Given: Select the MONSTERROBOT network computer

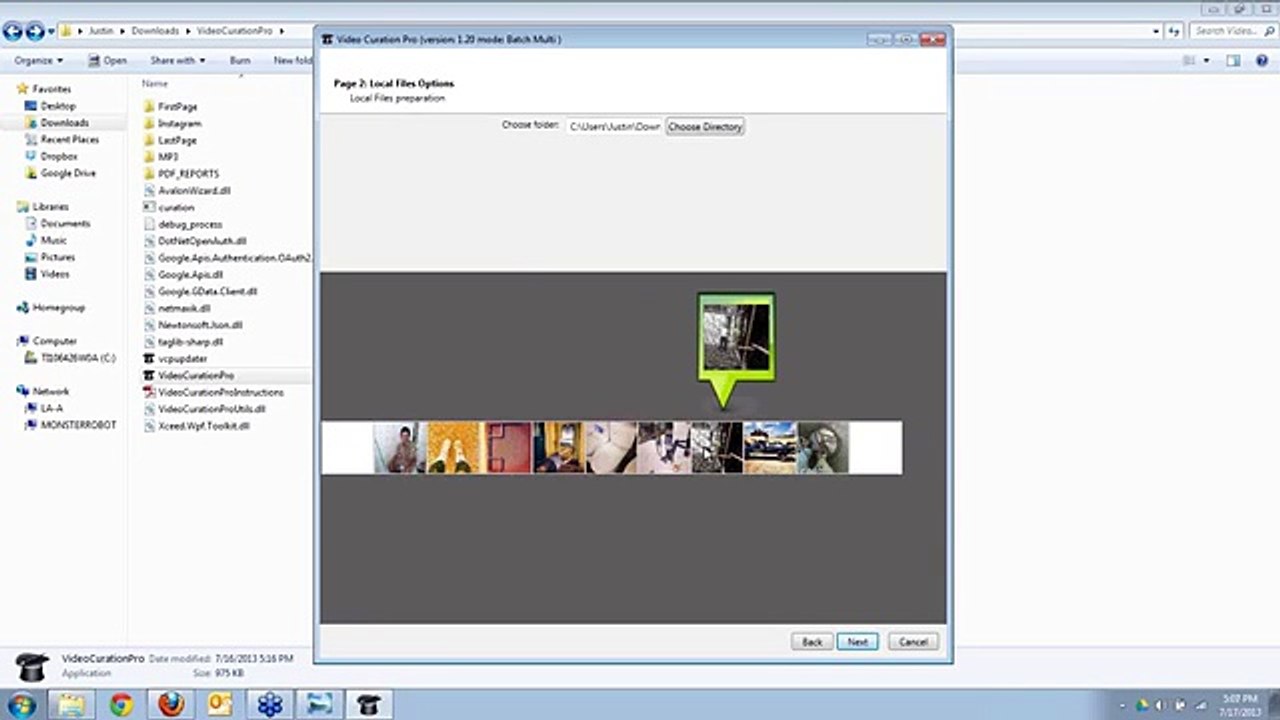Looking at the screenshot, I should 78,425.
